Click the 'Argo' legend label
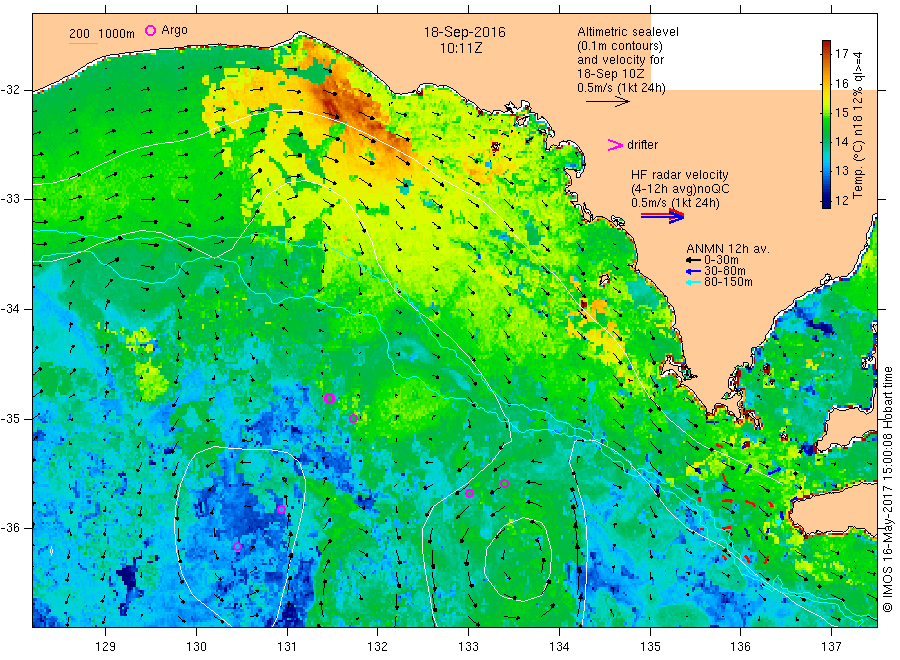This screenshot has width=900, height=660. tap(174, 30)
